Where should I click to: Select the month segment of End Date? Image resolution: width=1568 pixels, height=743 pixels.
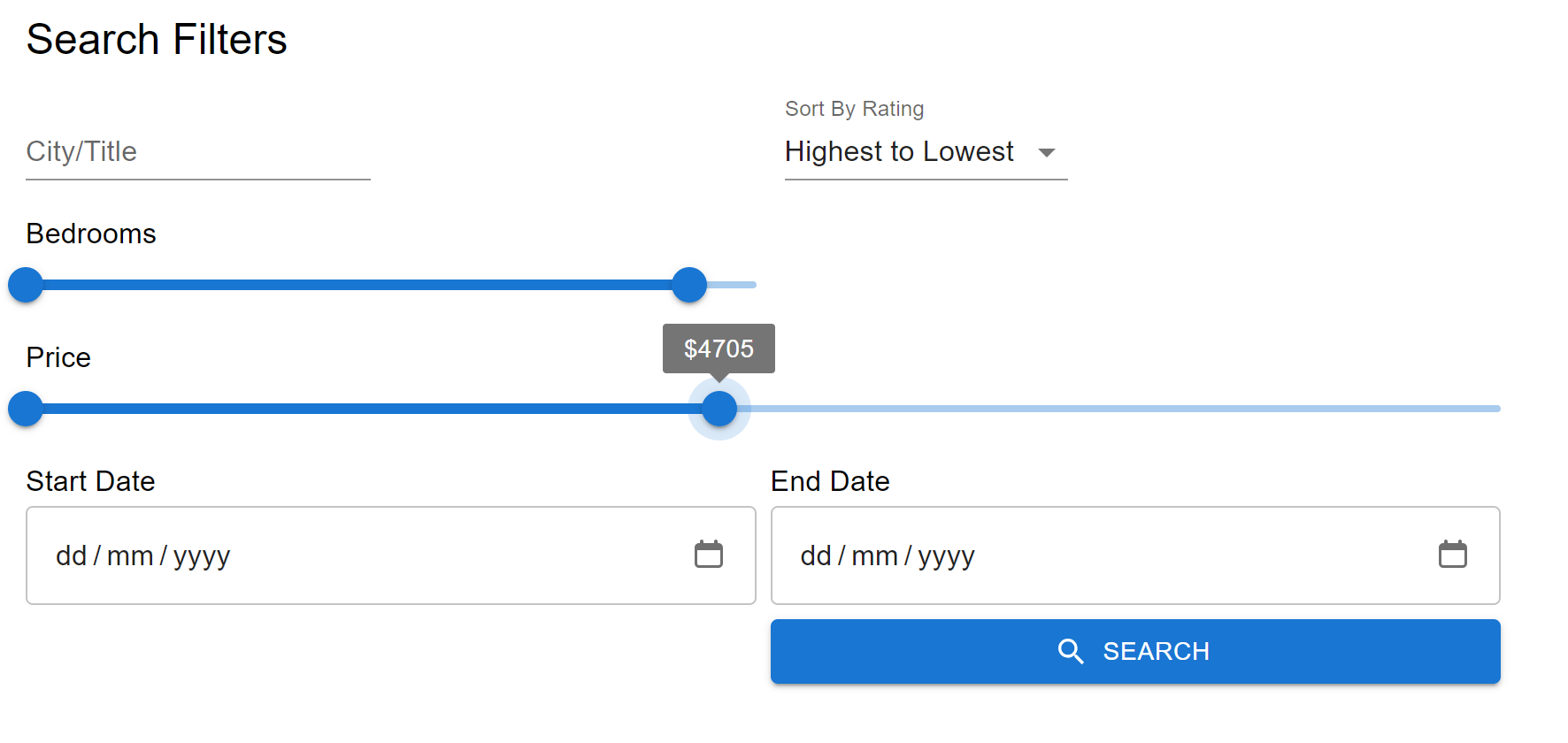tap(874, 556)
